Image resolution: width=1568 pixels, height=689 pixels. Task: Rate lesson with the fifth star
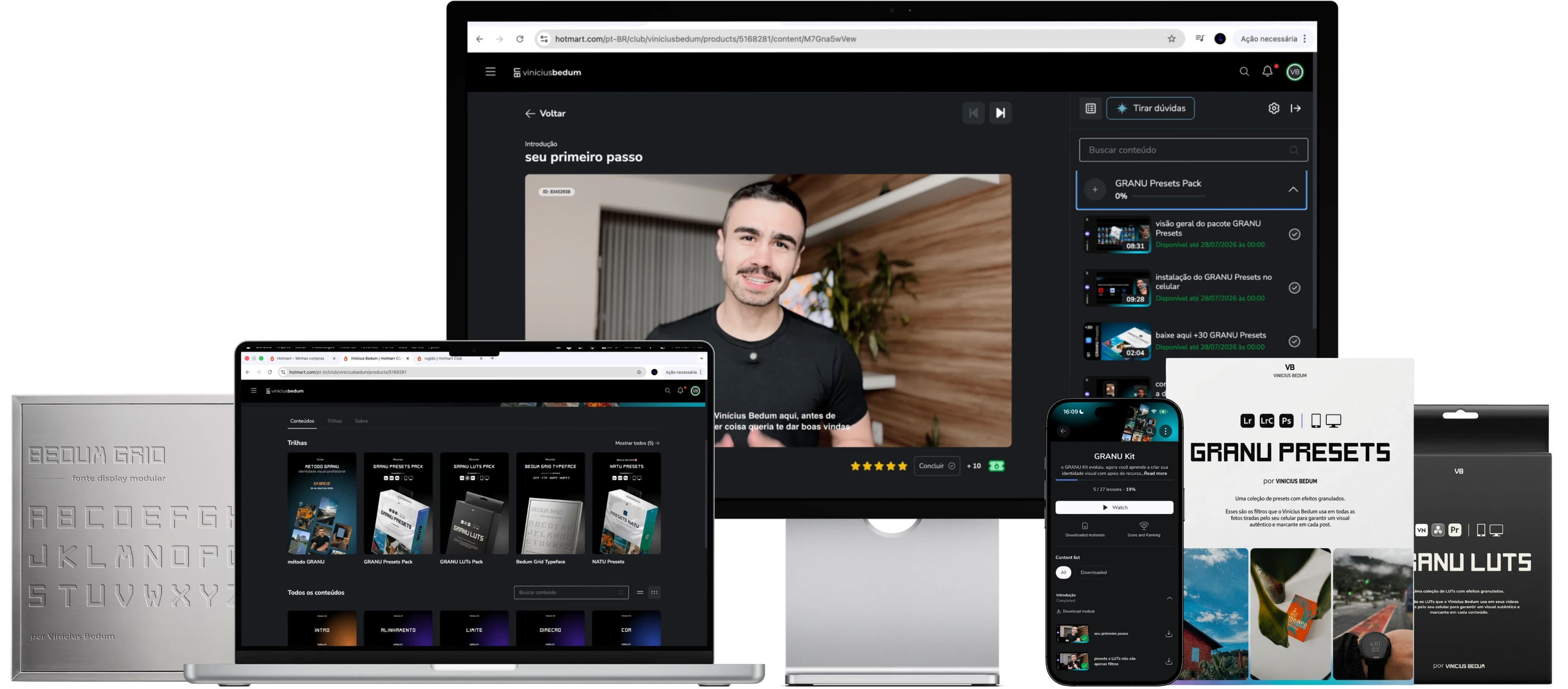click(902, 466)
